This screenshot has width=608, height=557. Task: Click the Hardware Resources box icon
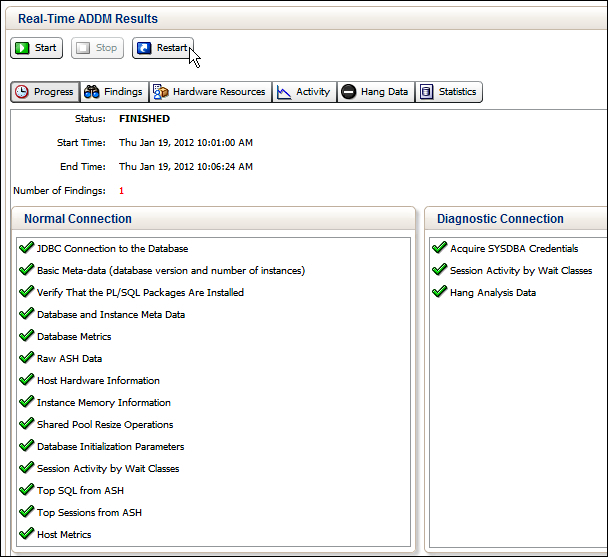tap(161, 92)
